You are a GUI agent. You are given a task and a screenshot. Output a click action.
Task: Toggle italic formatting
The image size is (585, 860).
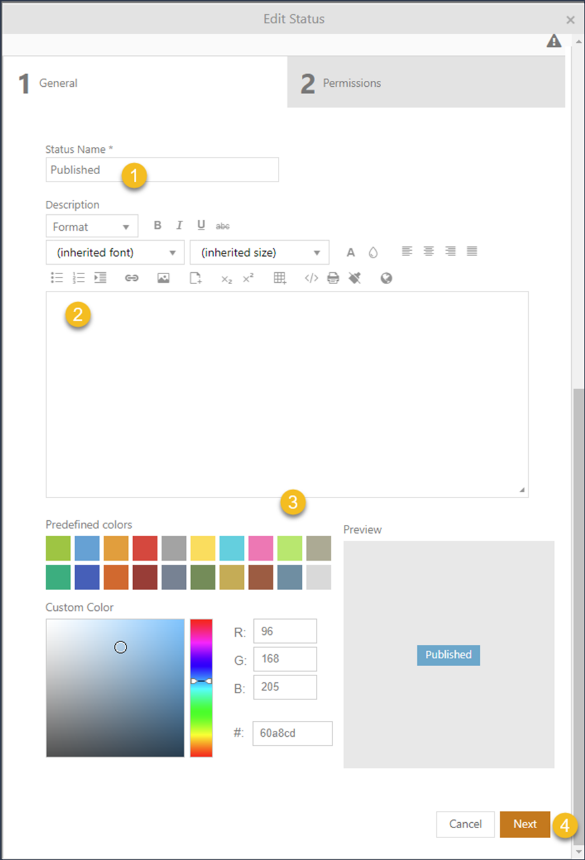(179, 225)
